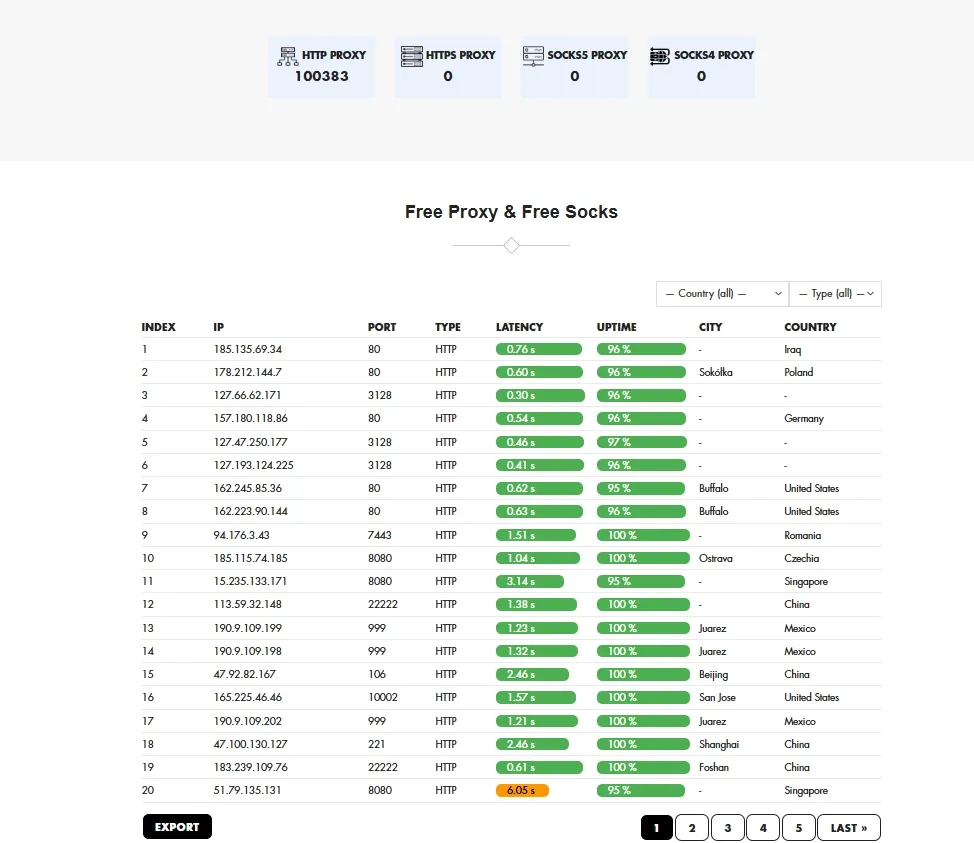The width and height of the screenshot is (974, 843).
Task: Select page 5 in pagination
Action: click(x=798, y=827)
